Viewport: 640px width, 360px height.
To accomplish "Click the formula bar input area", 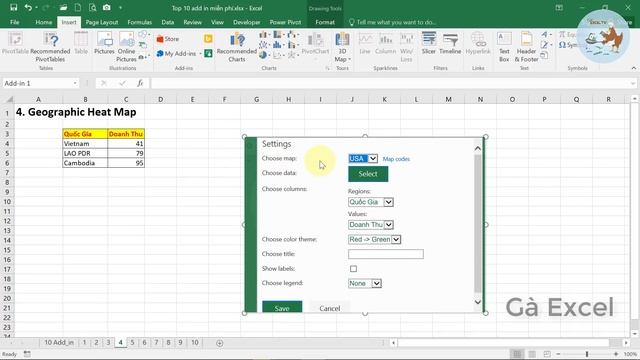I will pos(390,83).
